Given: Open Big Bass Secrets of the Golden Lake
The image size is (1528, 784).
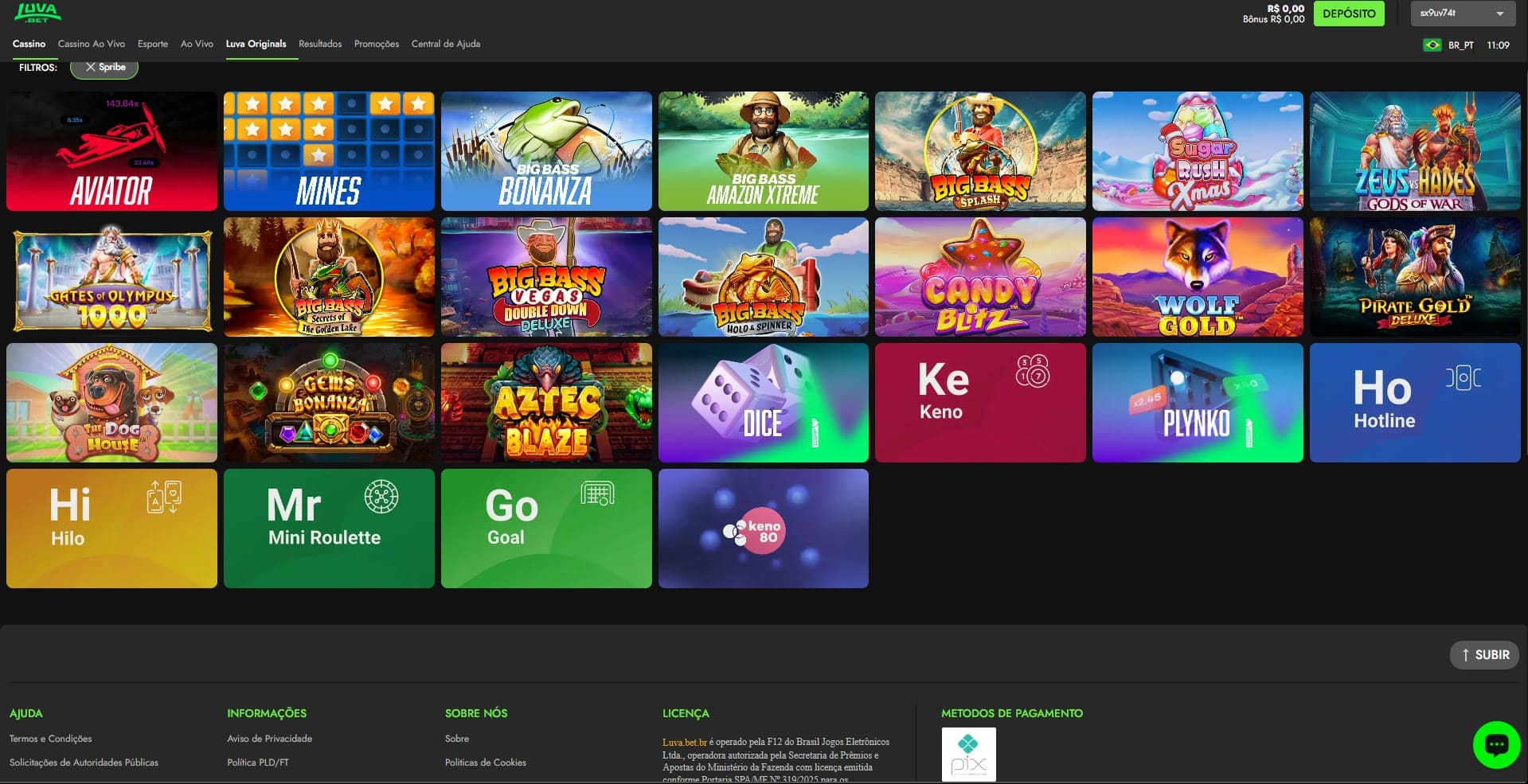Looking at the screenshot, I should point(329,277).
